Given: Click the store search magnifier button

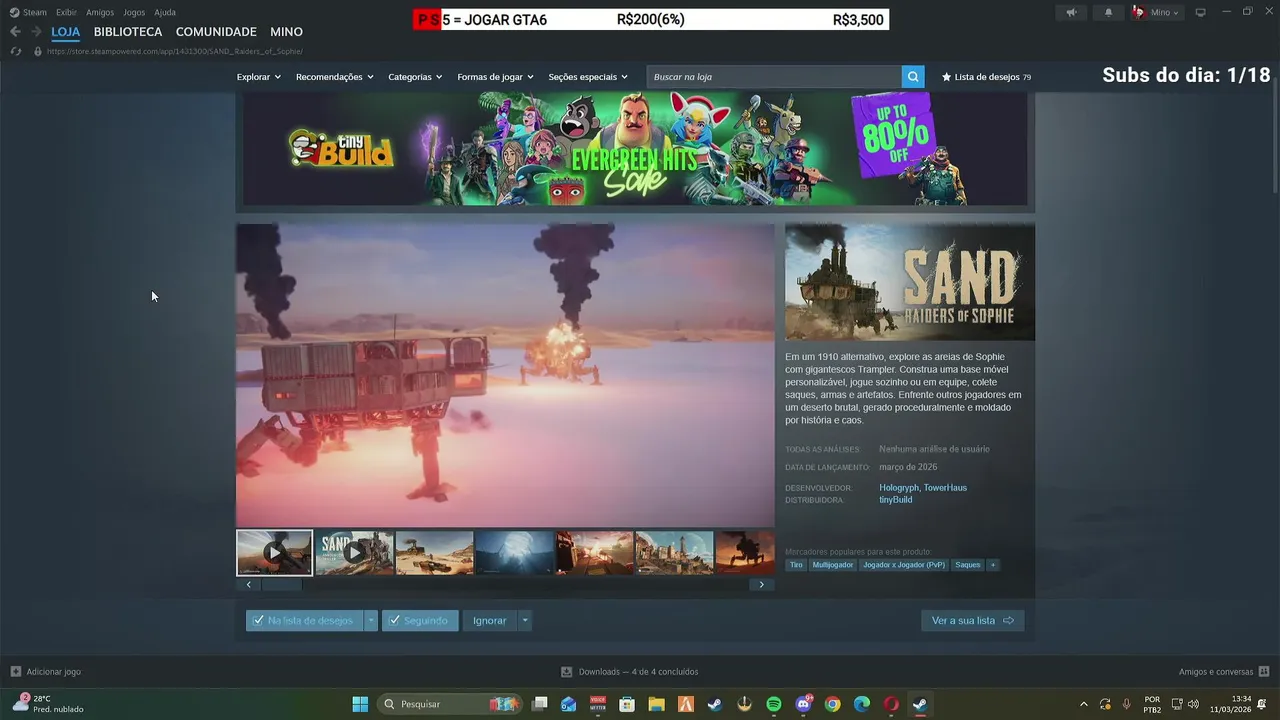Looking at the screenshot, I should pyautogui.click(x=912, y=77).
